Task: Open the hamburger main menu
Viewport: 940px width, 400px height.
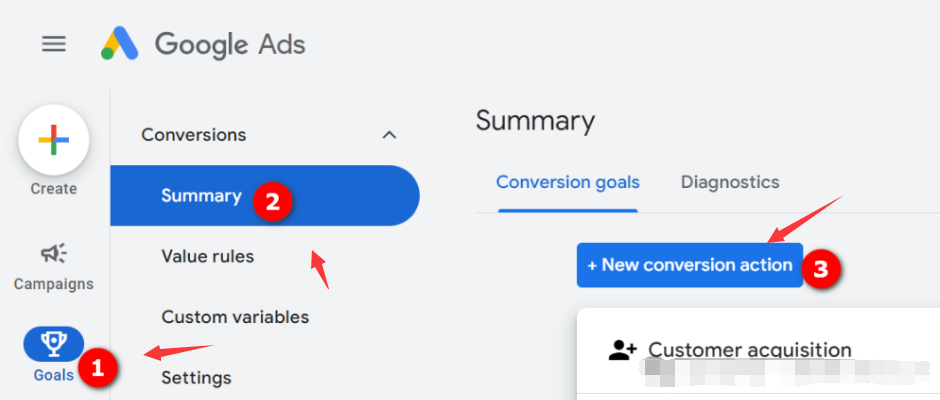Action: (53, 44)
